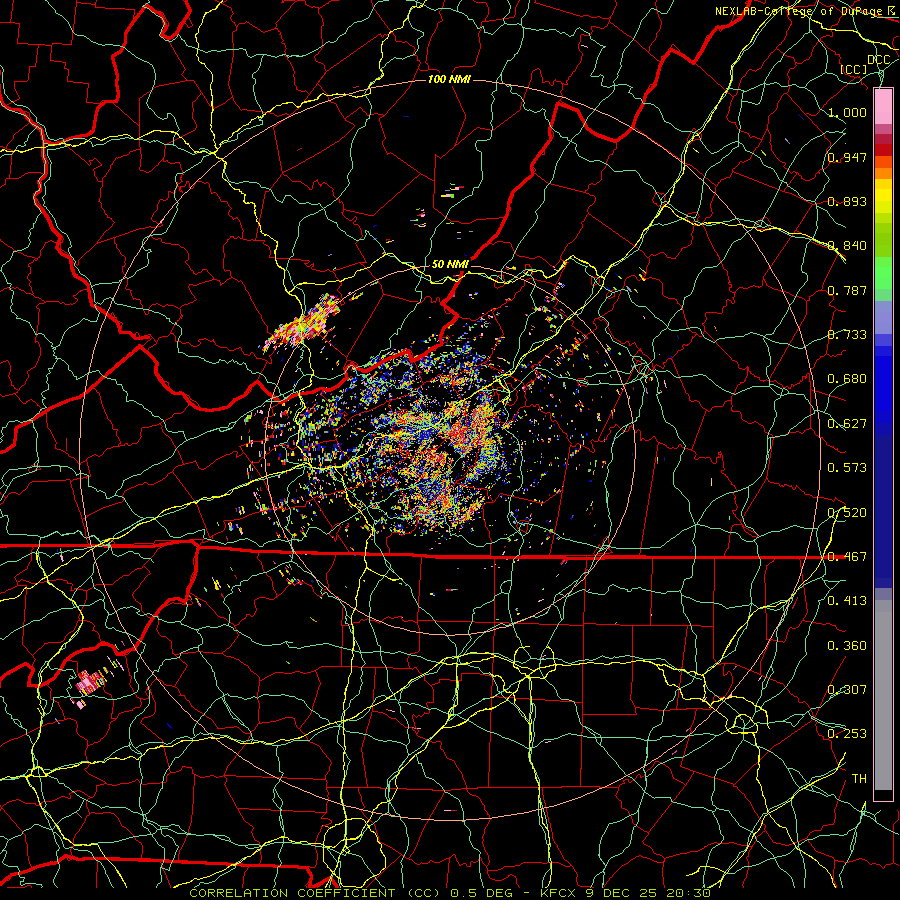Image resolution: width=900 pixels, height=900 pixels.
Task: Select the 0.413 scale value
Action: point(847,601)
